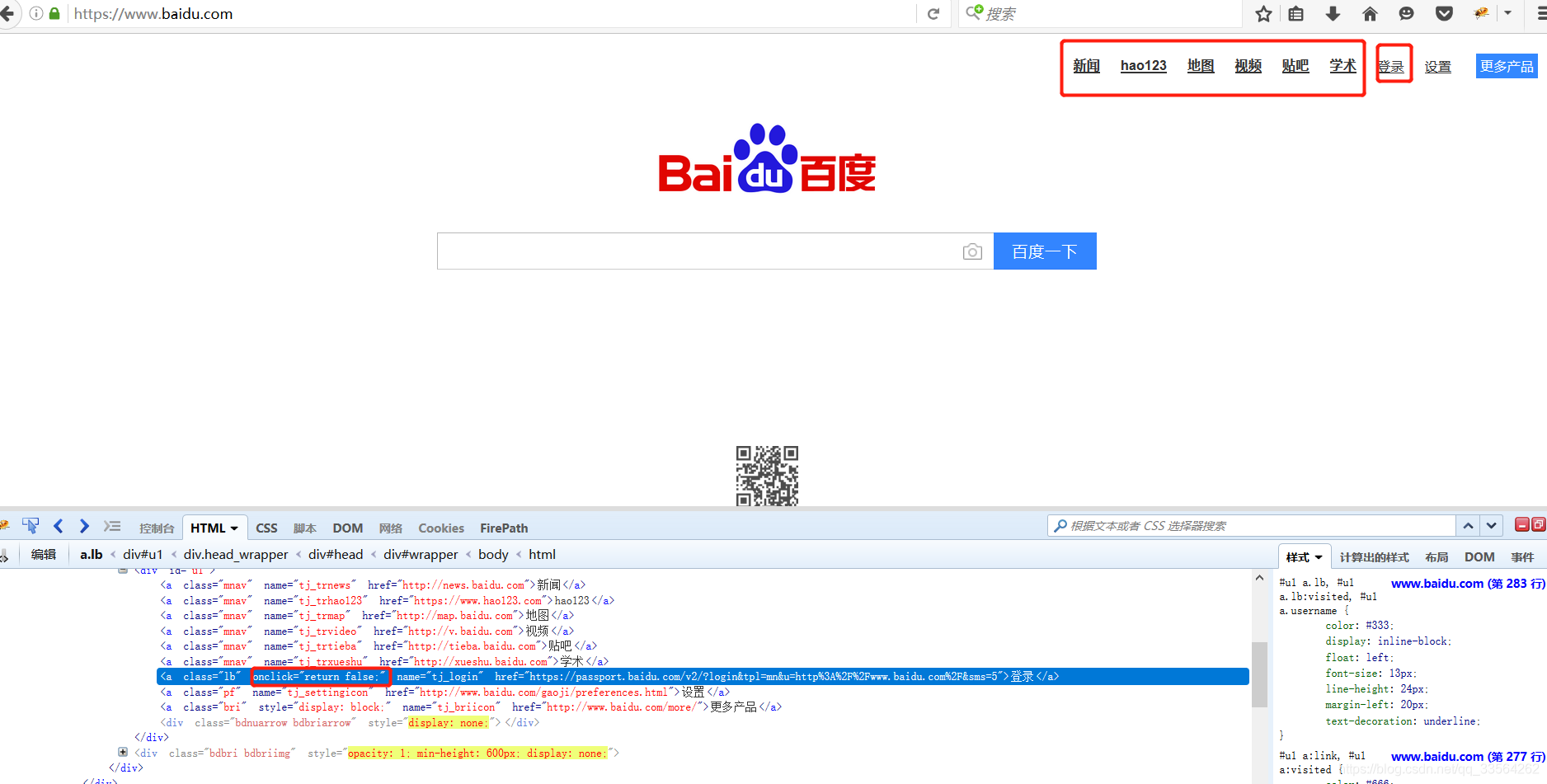Jump to next search result arrow
The image size is (1547, 784).
click(1492, 525)
